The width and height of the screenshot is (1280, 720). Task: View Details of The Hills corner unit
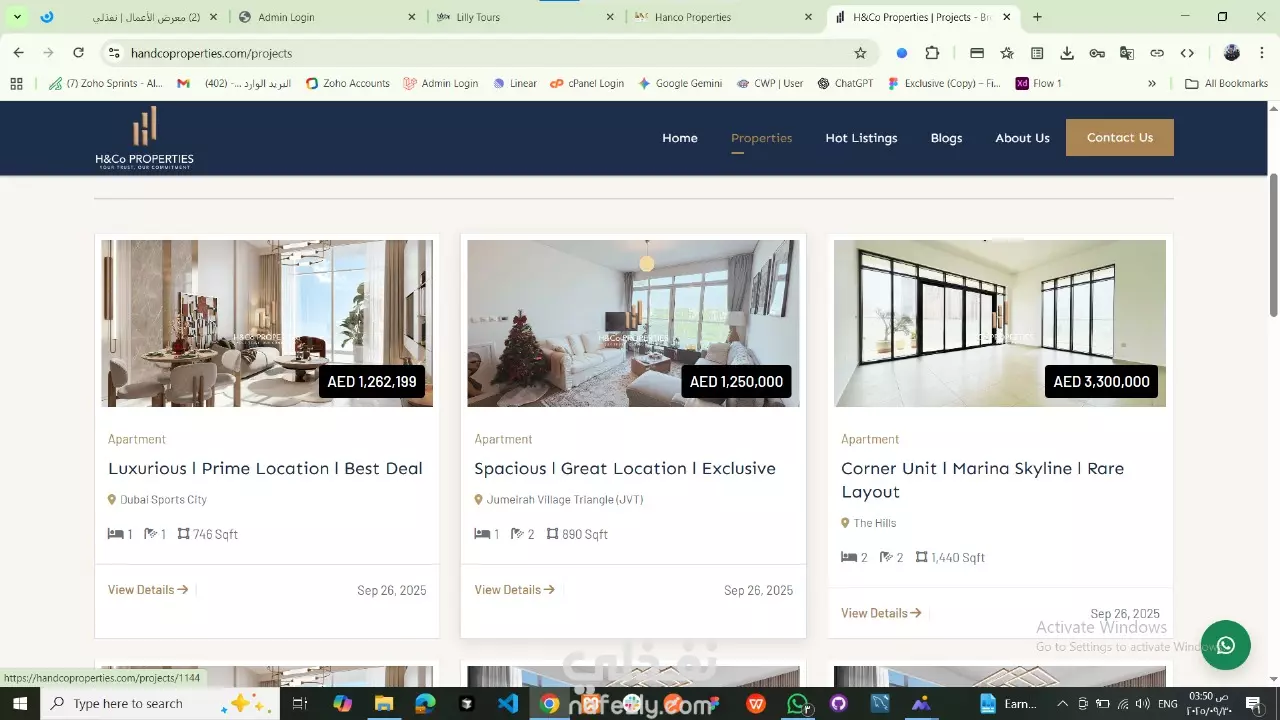881,613
